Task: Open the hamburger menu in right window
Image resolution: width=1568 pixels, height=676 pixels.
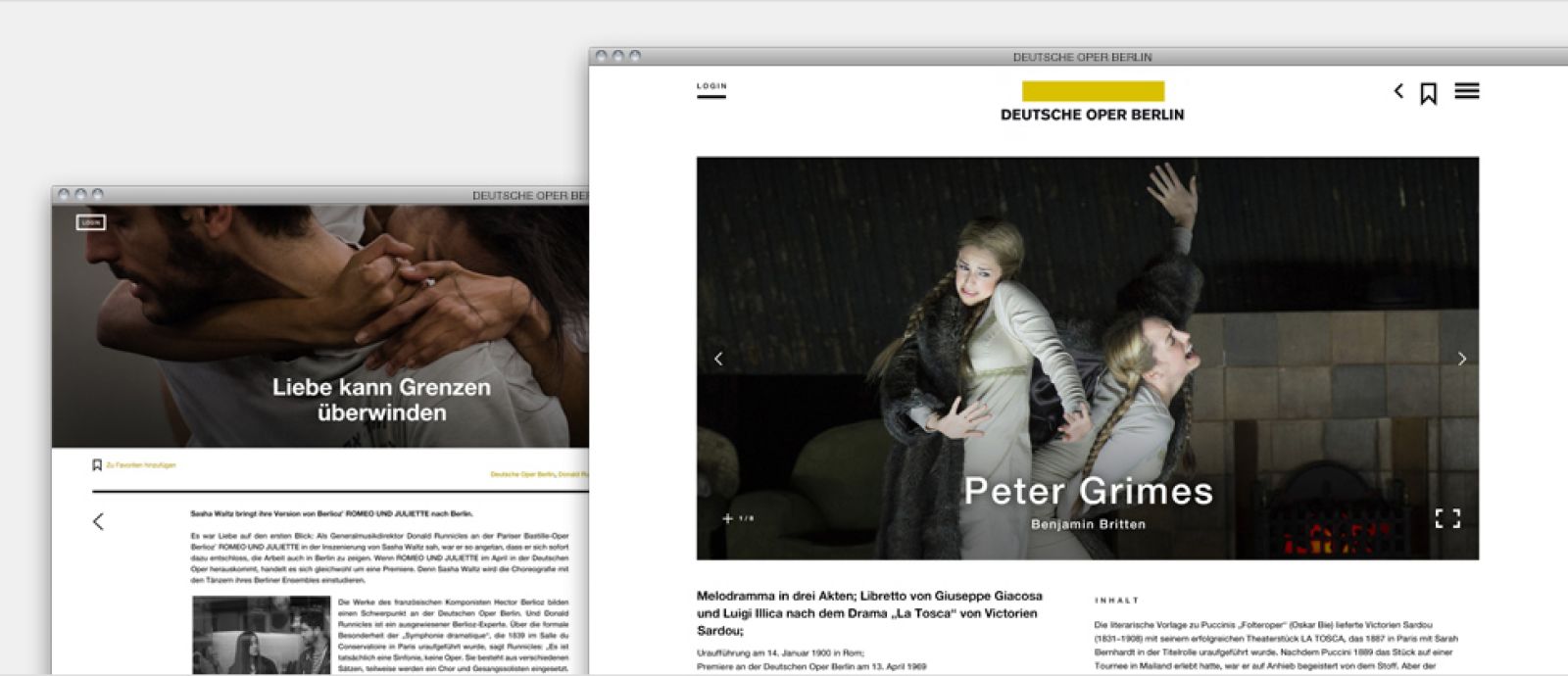Action: click(x=1466, y=91)
